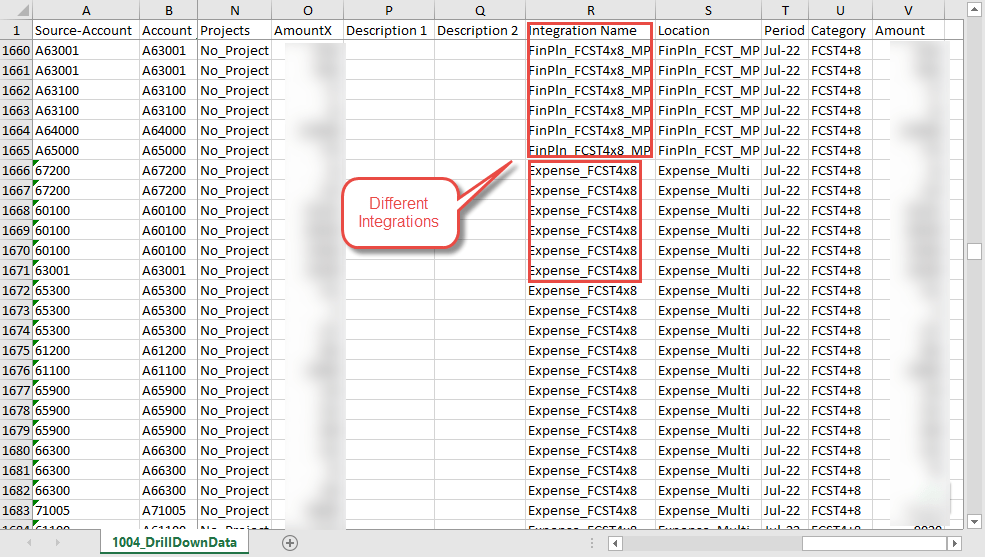Image resolution: width=985 pixels, height=557 pixels.
Task: Click the horizontal scrollbar thumb
Action: (x=875, y=543)
